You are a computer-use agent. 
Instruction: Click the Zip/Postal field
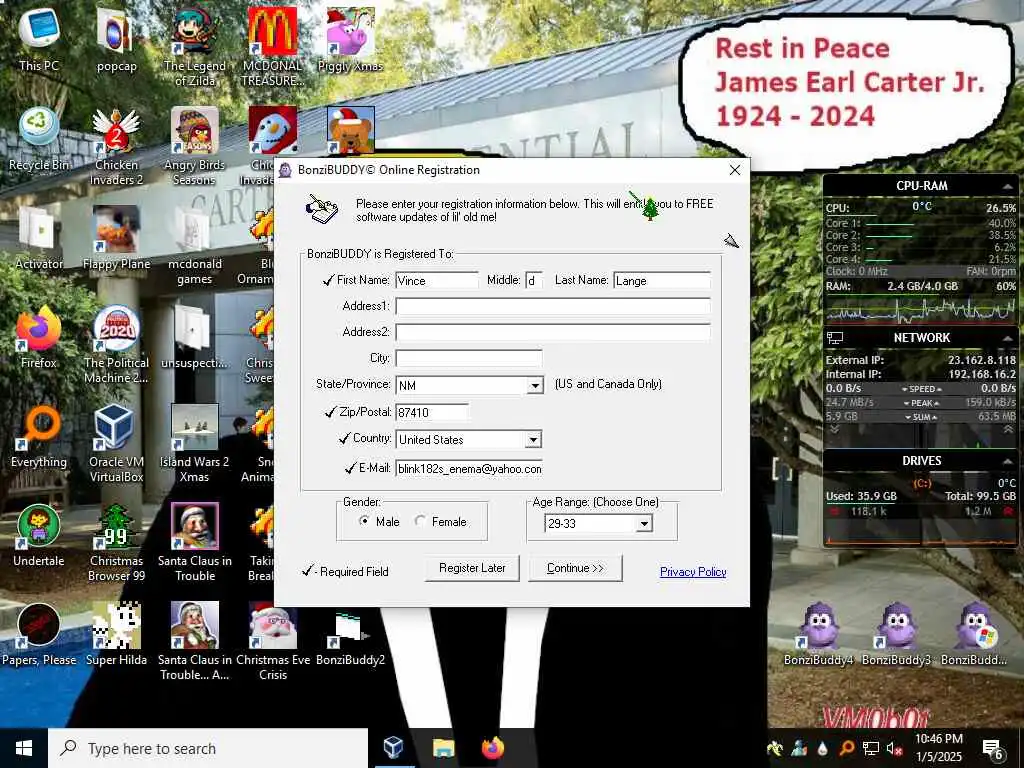click(x=432, y=413)
